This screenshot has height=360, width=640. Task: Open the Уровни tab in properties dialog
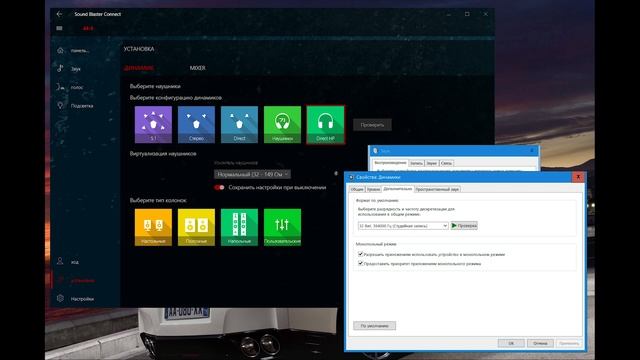click(x=373, y=189)
